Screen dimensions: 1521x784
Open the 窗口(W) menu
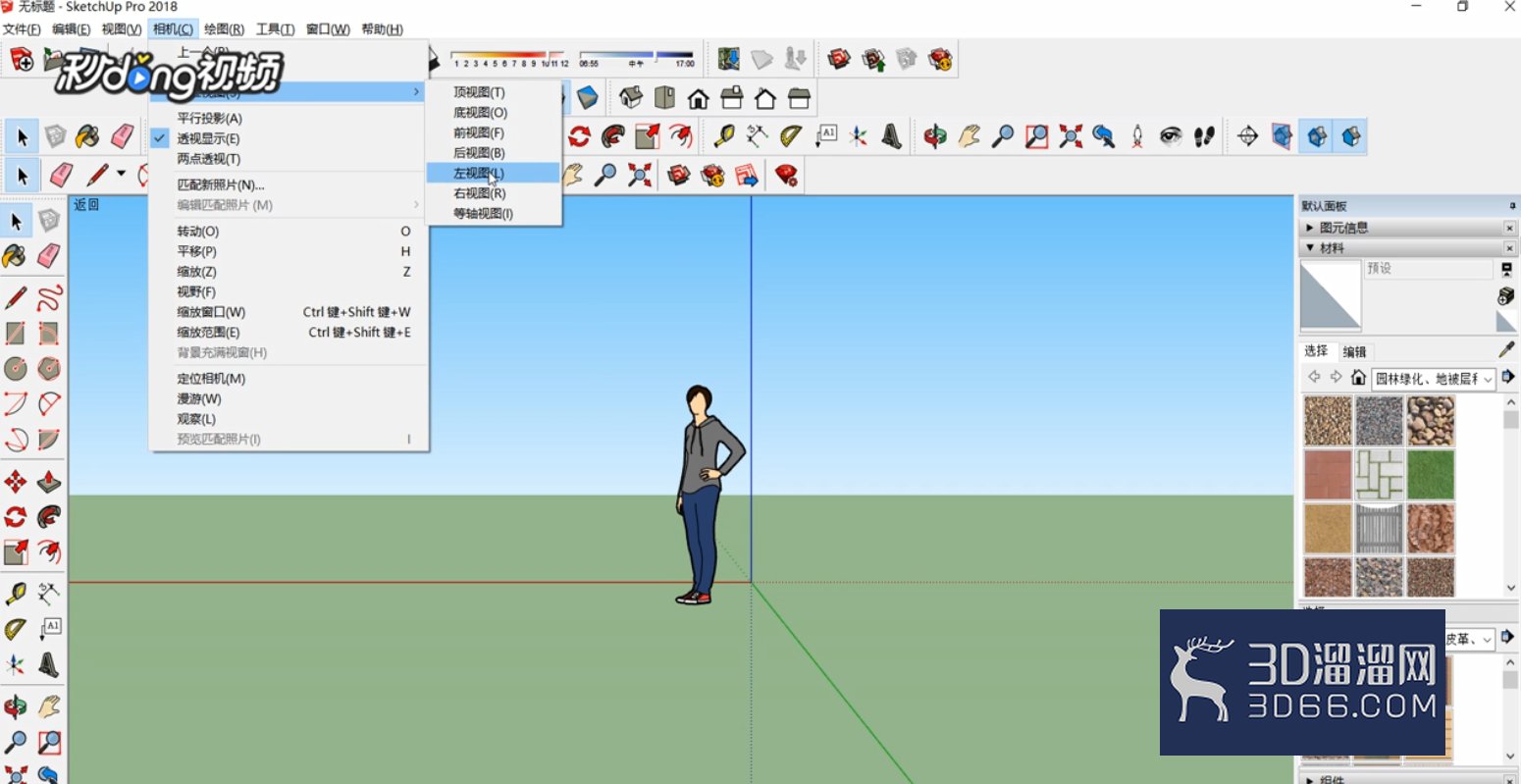click(328, 29)
